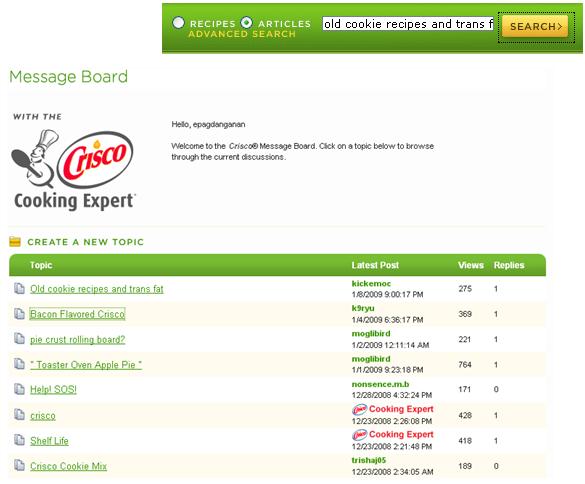Click document icon beside pie crust rolling board
Screen dimensions: 585x484
click(19, 338)
